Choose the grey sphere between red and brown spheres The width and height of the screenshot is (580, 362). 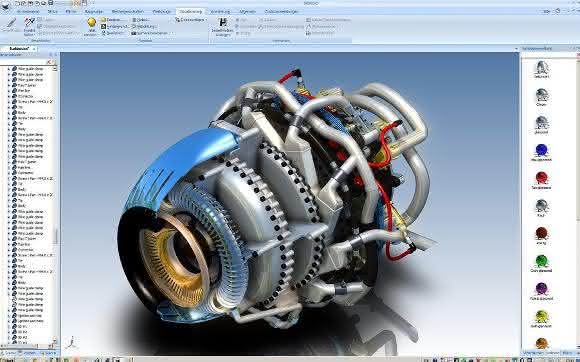[541, 205]
